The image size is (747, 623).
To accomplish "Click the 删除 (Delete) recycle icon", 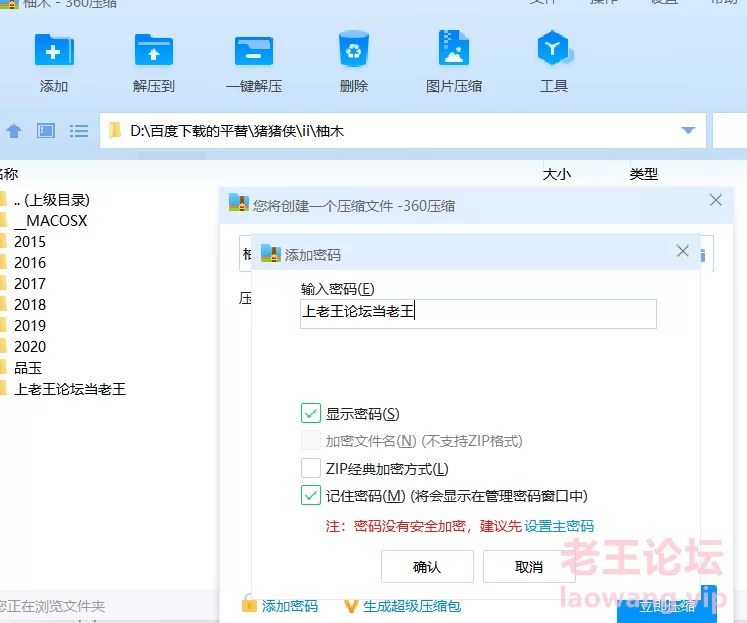I will coord(353,49).
